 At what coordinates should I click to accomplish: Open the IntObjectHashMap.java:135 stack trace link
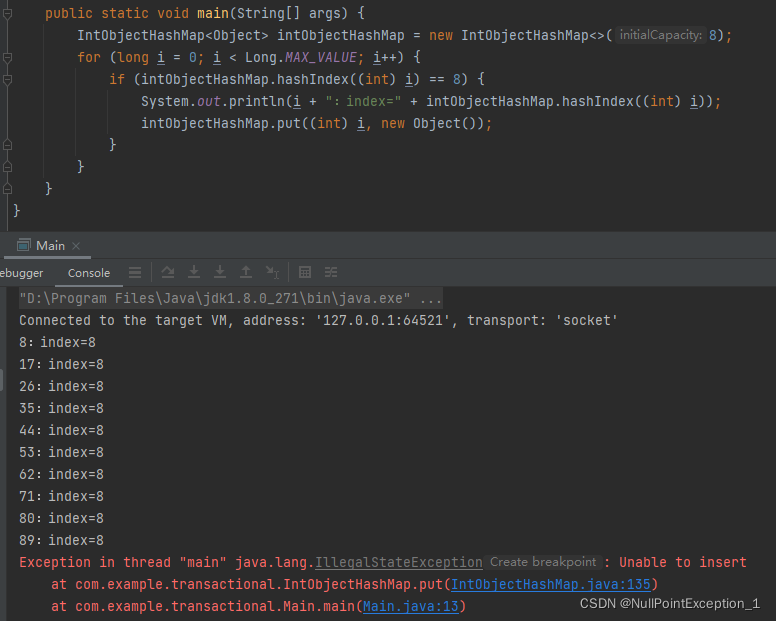point(550,584)
